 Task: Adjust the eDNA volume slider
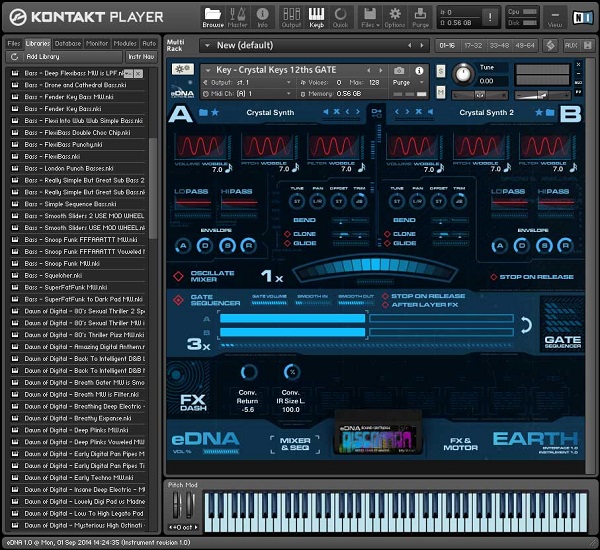click(221, 452)
